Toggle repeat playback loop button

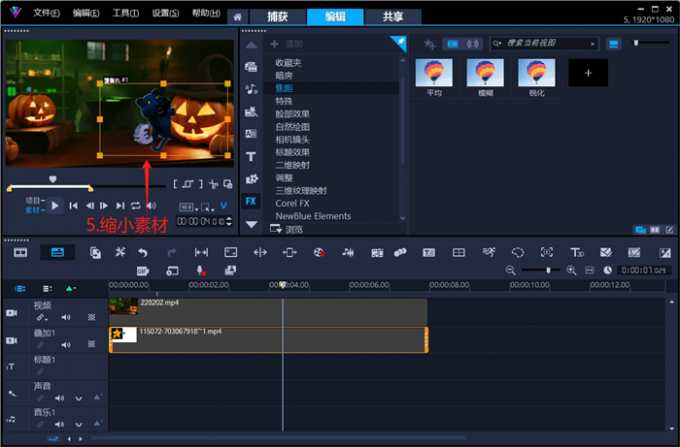135,206
